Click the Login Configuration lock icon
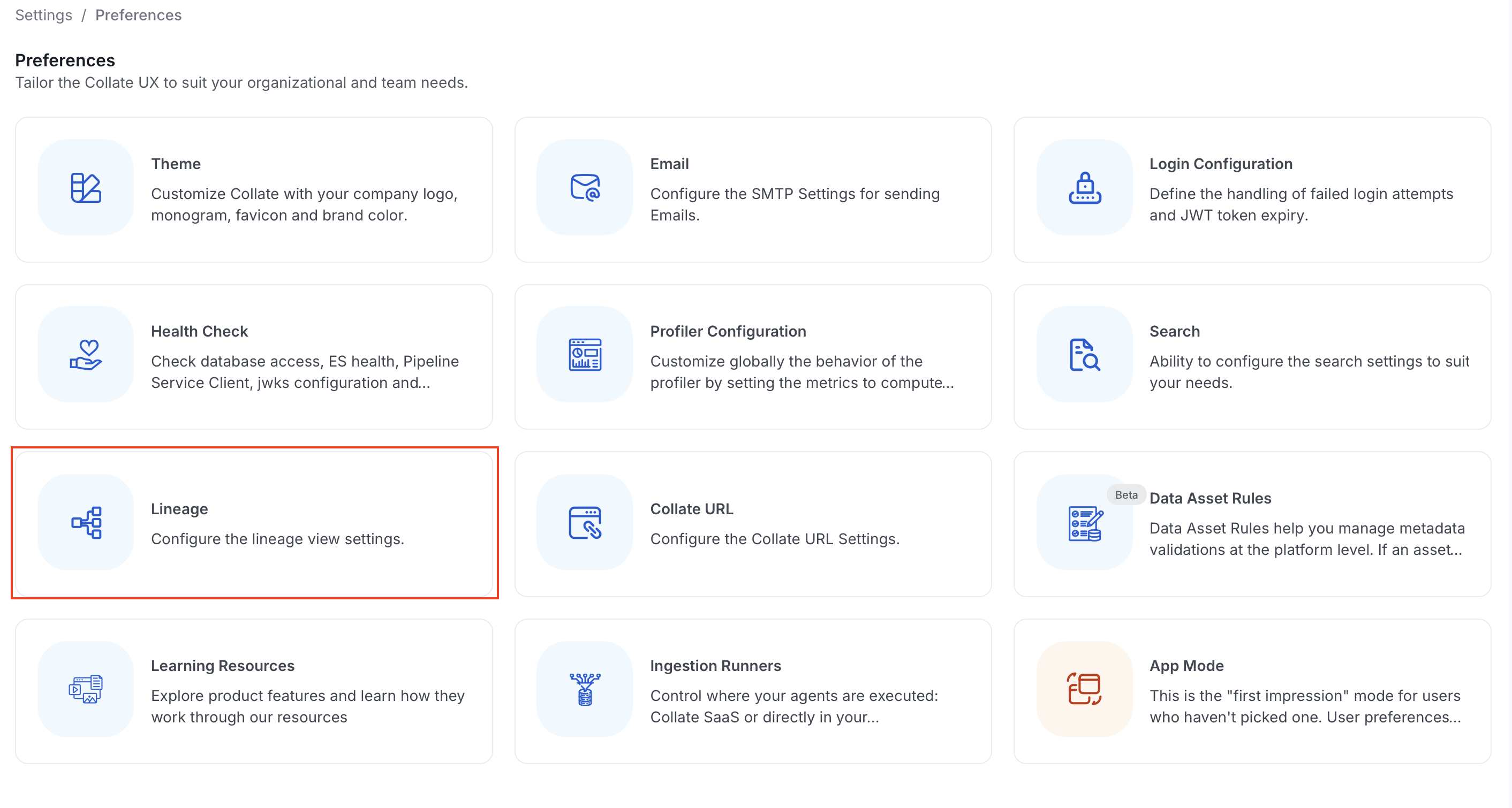 (1084, 188)
